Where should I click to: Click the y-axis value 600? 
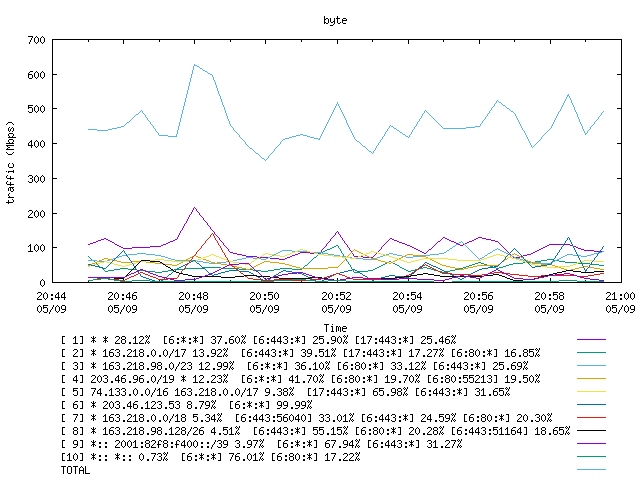[36, 75]
